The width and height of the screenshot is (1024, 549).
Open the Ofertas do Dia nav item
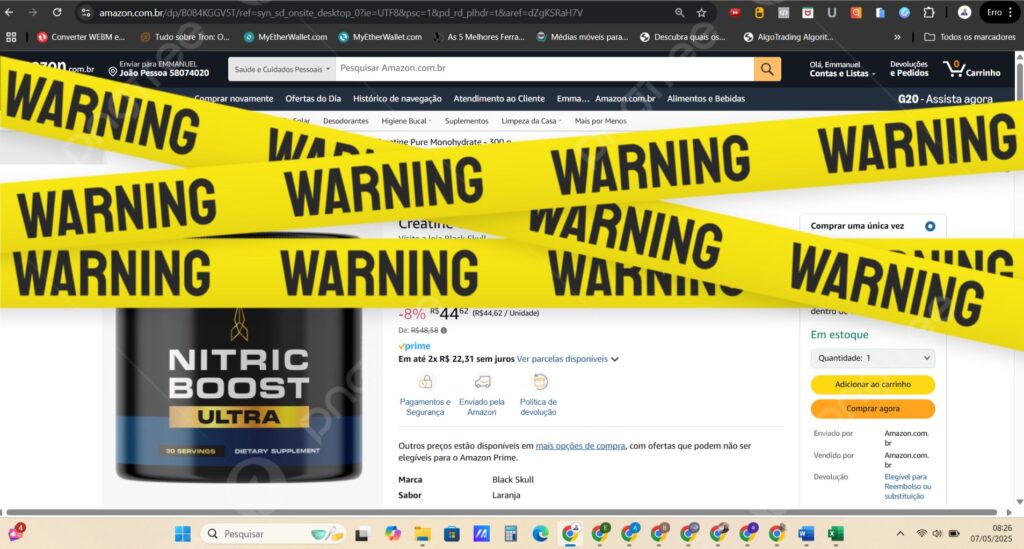click(313, 99)
